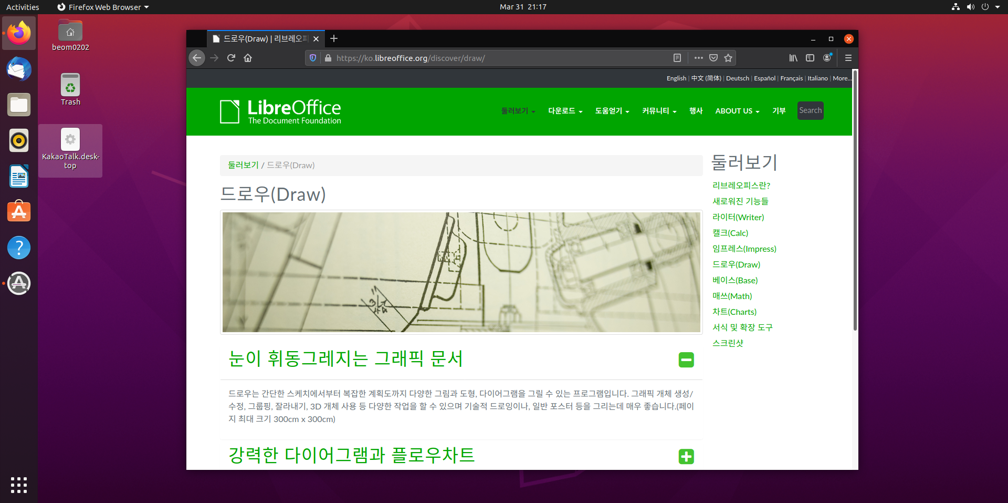Open sidebar link 매쓰(Math)
This screenshot has width=1008, height=503.
tap(732, 296)
